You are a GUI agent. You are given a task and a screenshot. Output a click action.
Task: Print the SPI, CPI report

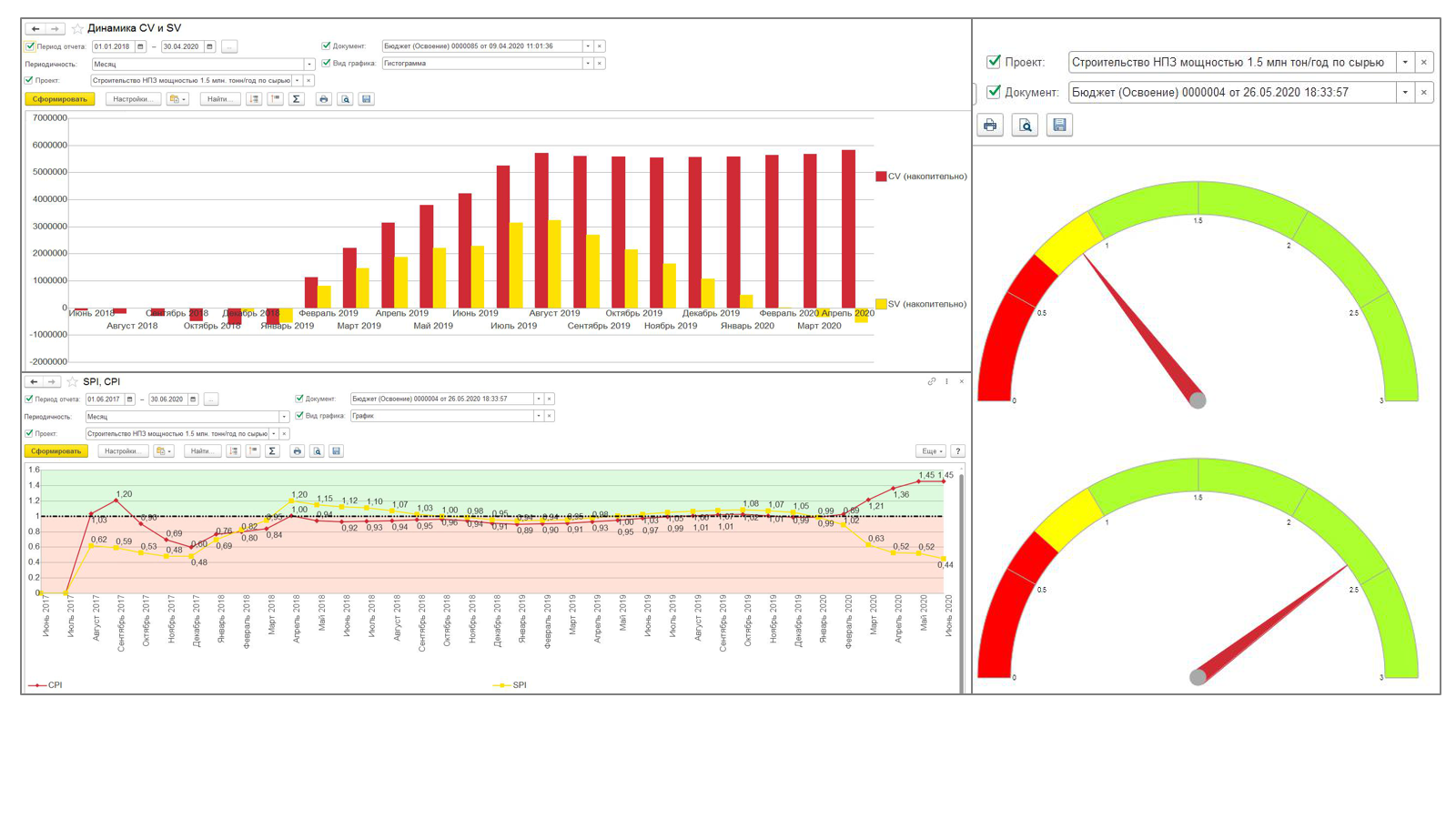click(x=297, y=451)
